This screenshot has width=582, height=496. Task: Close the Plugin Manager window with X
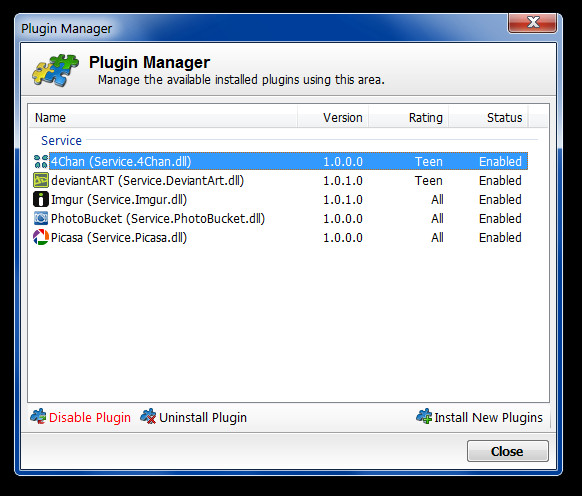(x=533, y=22)
